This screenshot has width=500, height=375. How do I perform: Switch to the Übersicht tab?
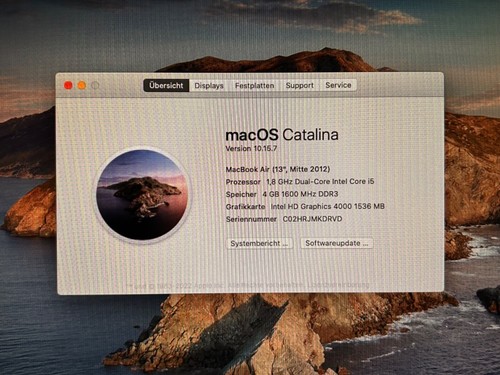(166, 85)
